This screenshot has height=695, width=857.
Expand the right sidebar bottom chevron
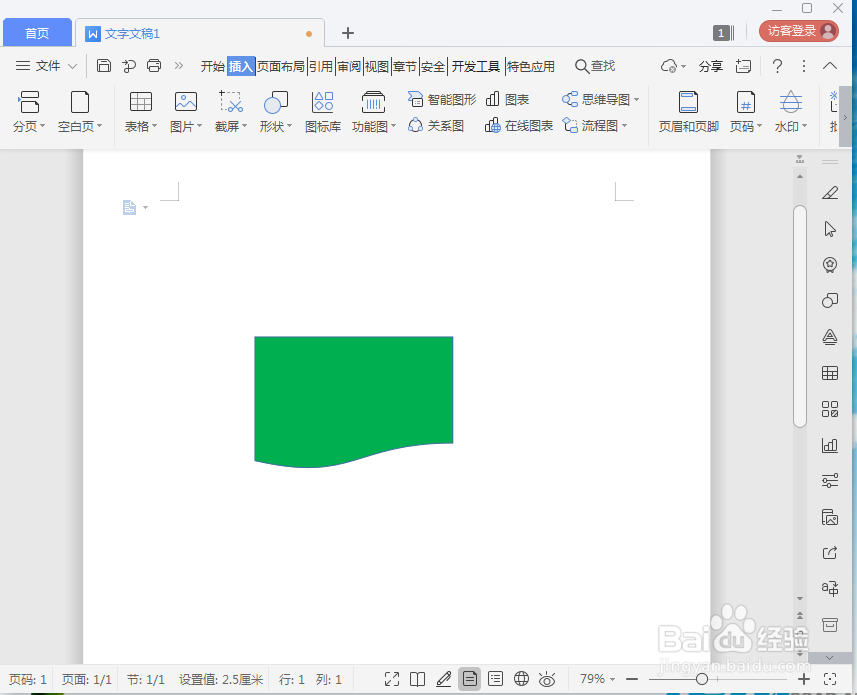(830, 658)
